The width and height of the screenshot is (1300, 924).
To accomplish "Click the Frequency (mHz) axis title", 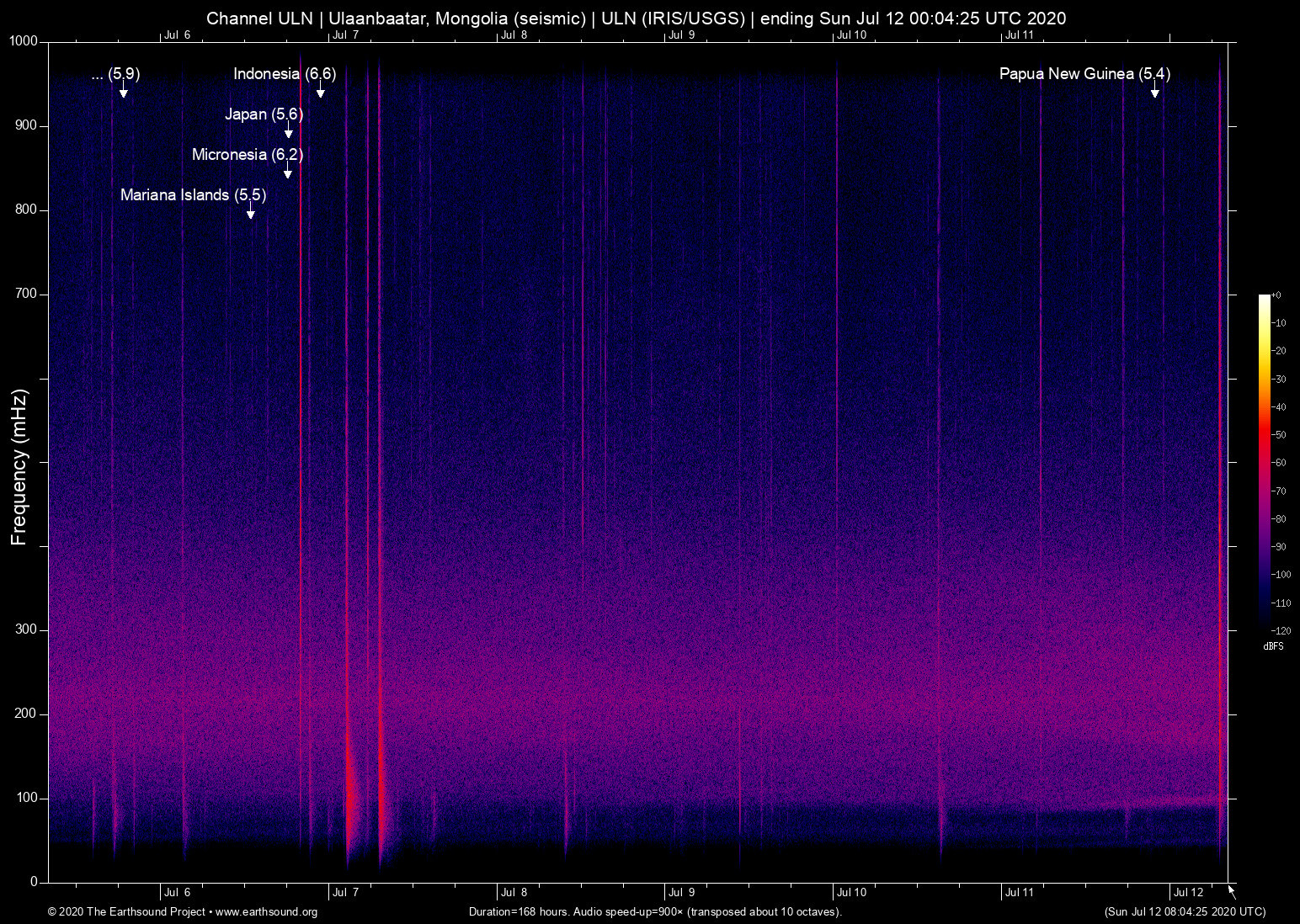I will tap(19, 467).
